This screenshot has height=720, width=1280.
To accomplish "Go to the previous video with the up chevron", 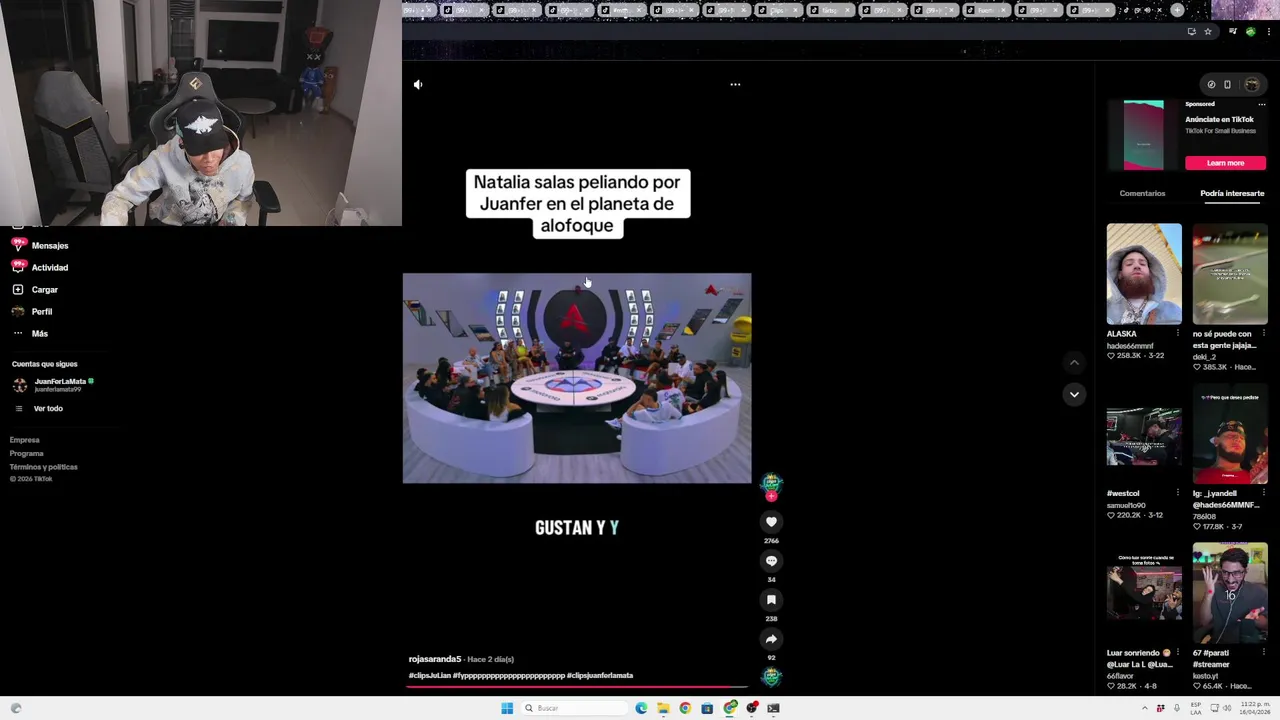I will click(x=1074, y=363).
